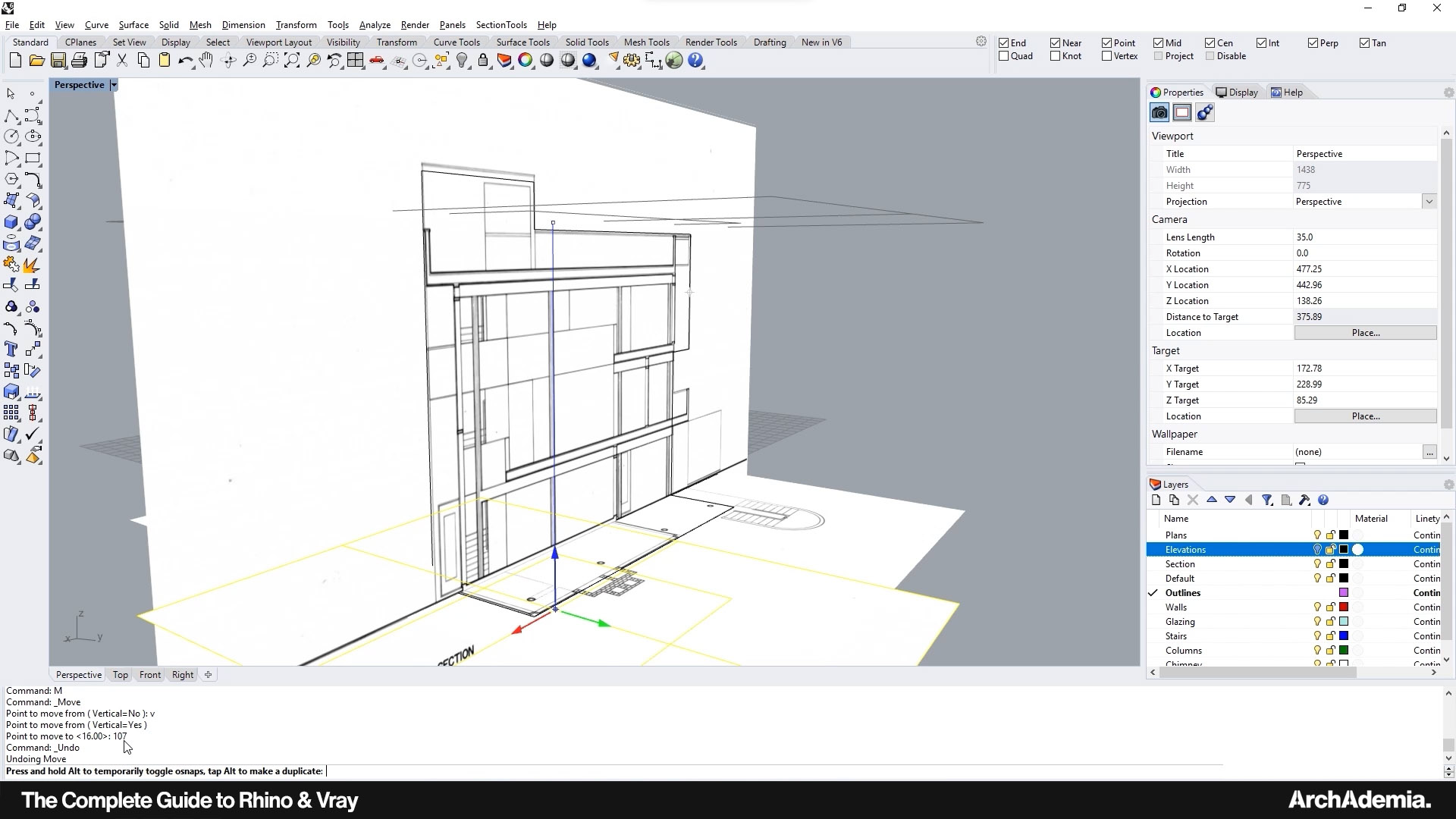Click the Camera Location Place button
The height and width of the screenshot is (819, 1456).
point(1365,333)
